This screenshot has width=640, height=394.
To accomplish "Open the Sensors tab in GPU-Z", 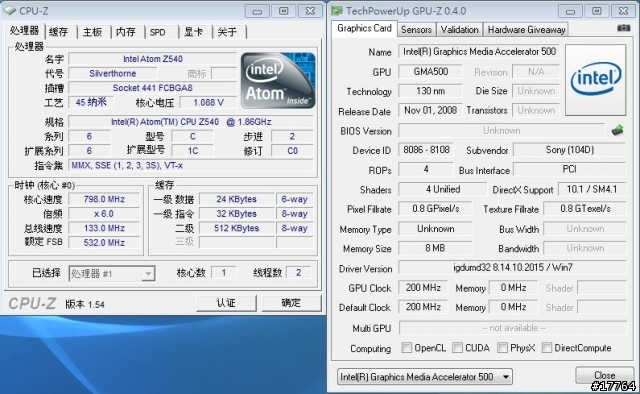I will tap(416, 29).
